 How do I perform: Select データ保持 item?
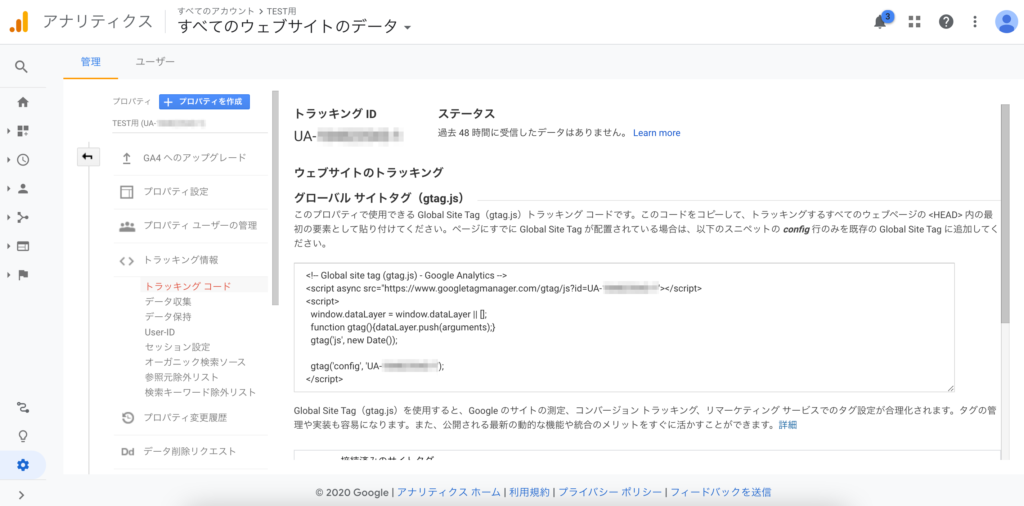[x=168, y=317]
